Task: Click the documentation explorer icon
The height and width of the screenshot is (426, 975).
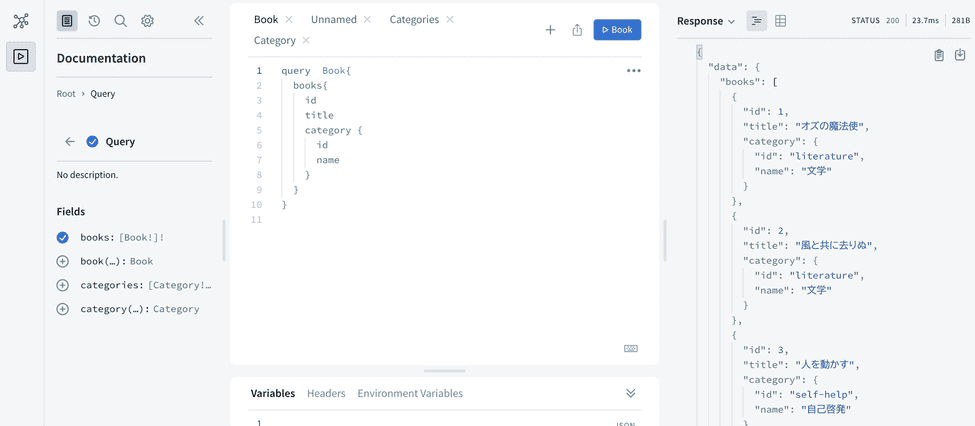Action: [x=67, y=21]
